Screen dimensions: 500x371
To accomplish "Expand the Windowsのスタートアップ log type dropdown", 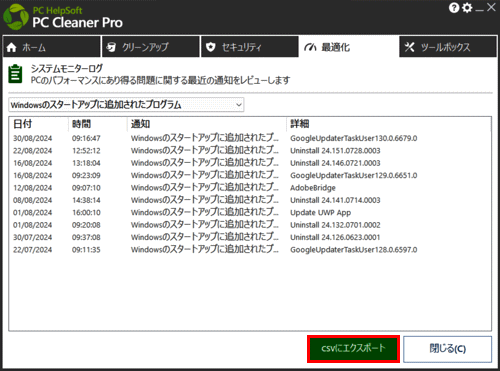I will pos(126,105).
